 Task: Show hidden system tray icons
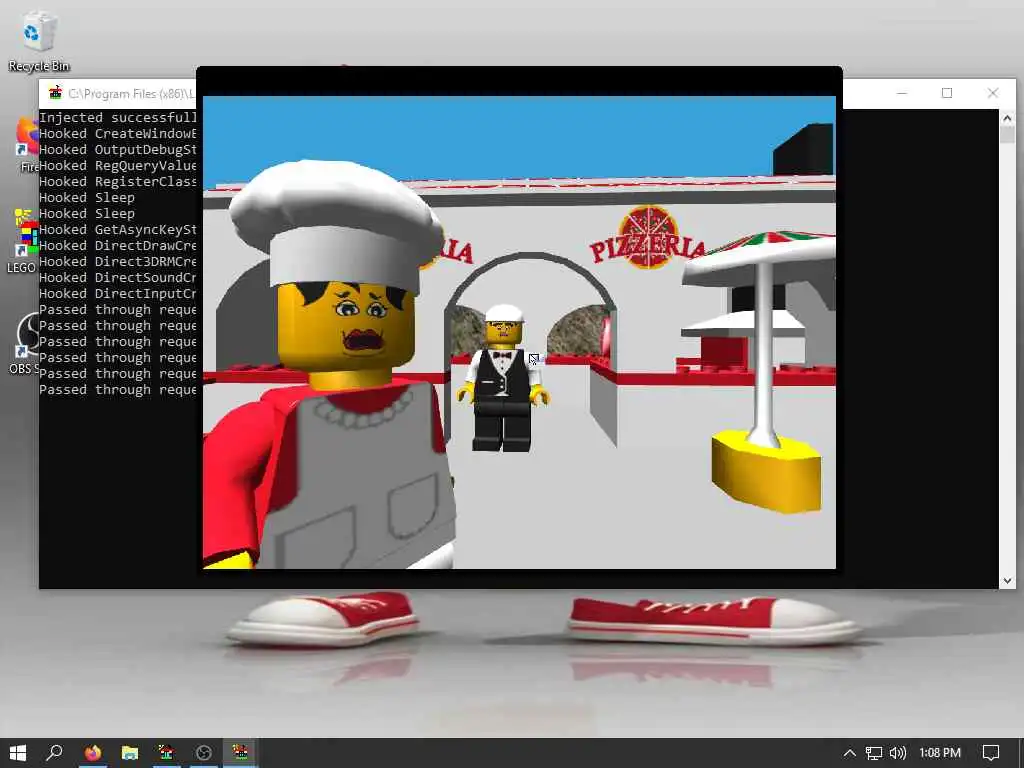[849, 753]
